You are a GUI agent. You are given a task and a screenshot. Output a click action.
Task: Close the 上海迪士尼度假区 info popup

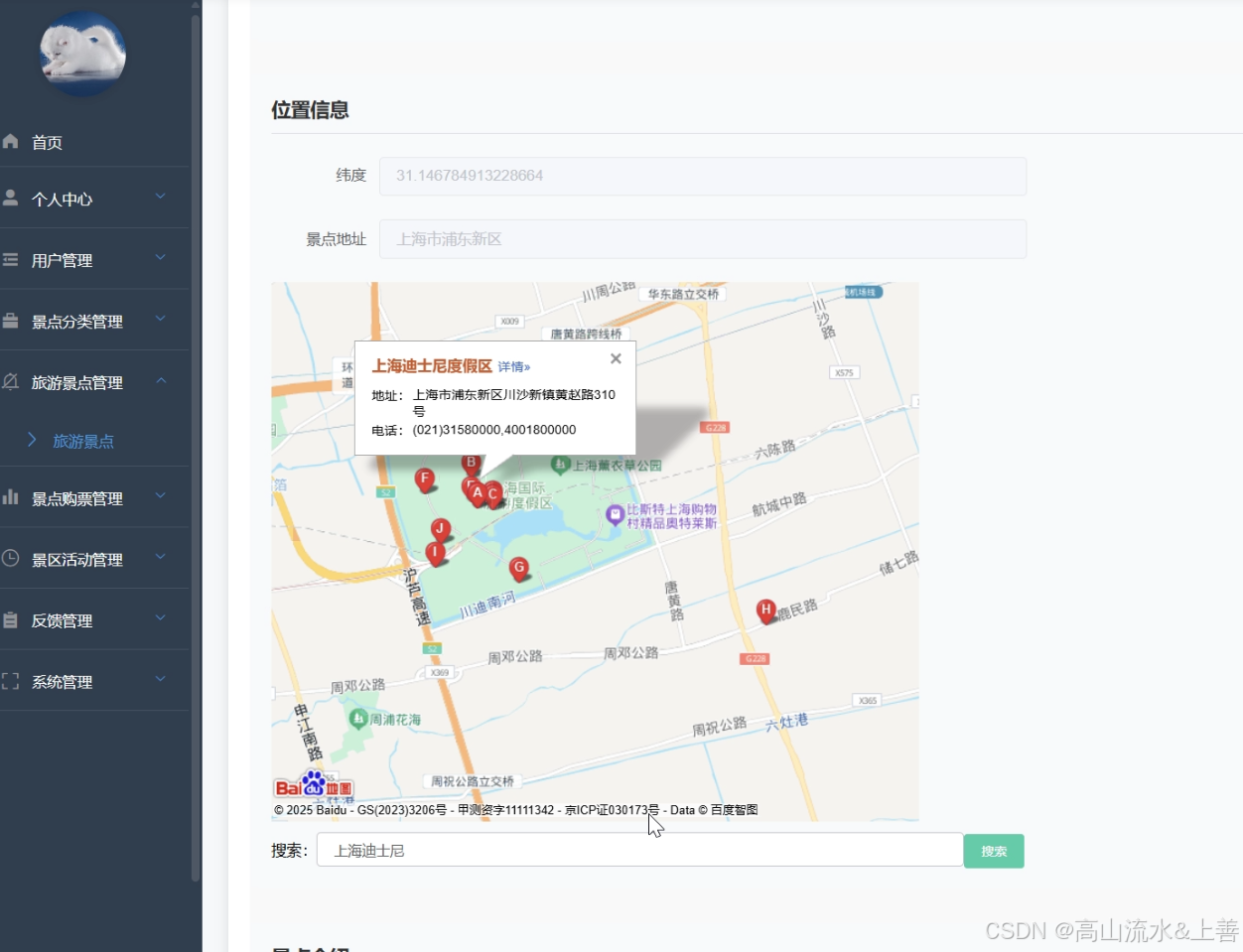616,358
